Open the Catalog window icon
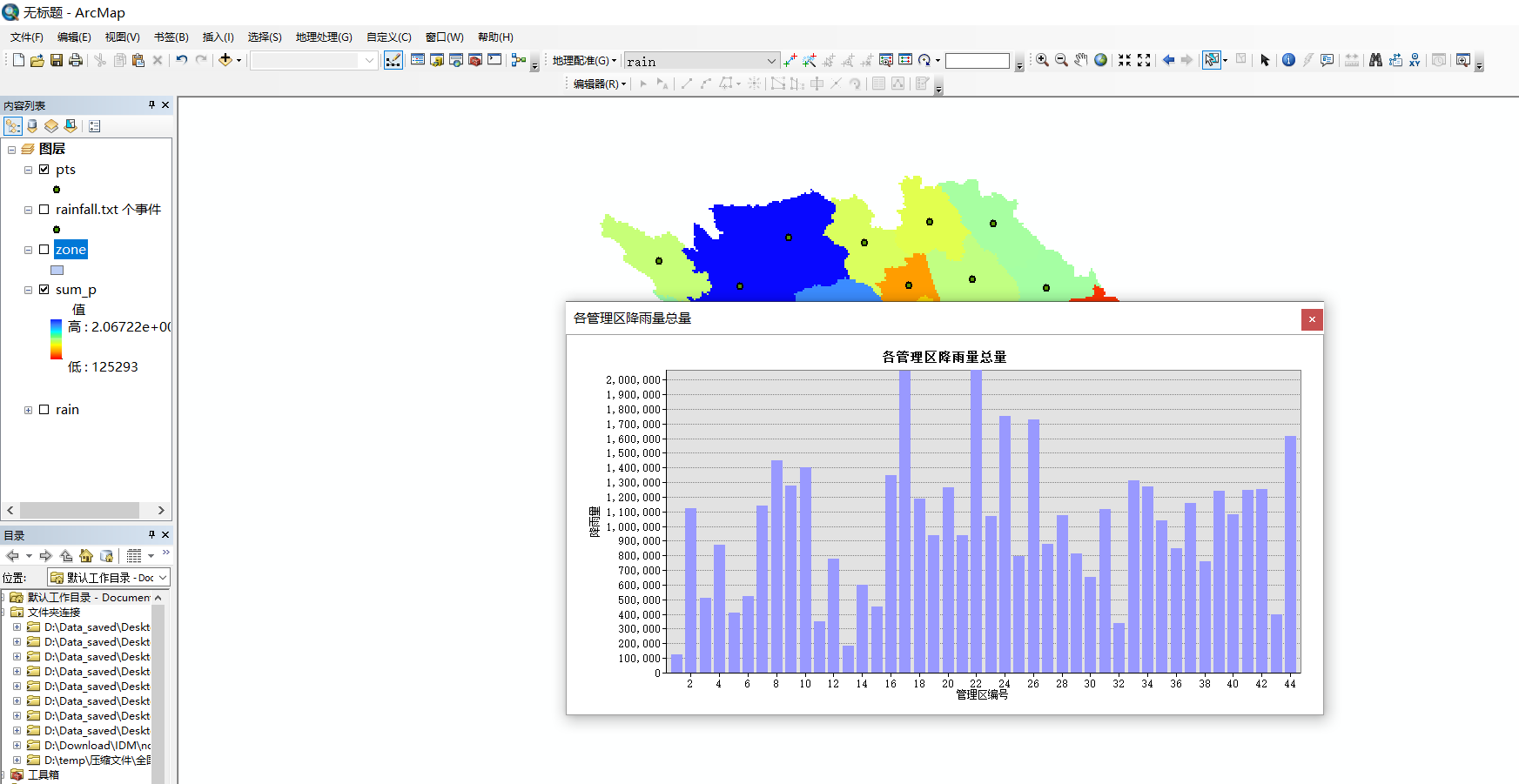This screenshot has height=784, width=1519. point(437,60)
